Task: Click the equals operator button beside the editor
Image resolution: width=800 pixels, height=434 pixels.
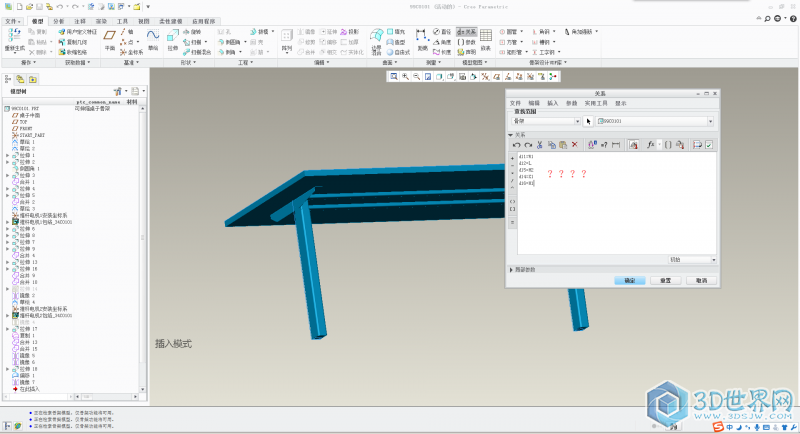Action: coord(513,222)
